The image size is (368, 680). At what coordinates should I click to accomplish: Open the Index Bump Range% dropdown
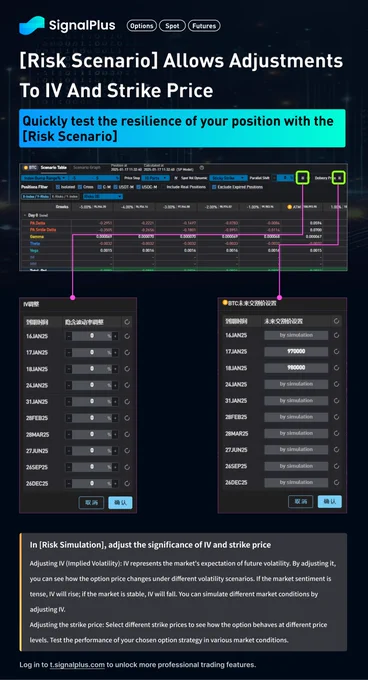coord(44,178)
